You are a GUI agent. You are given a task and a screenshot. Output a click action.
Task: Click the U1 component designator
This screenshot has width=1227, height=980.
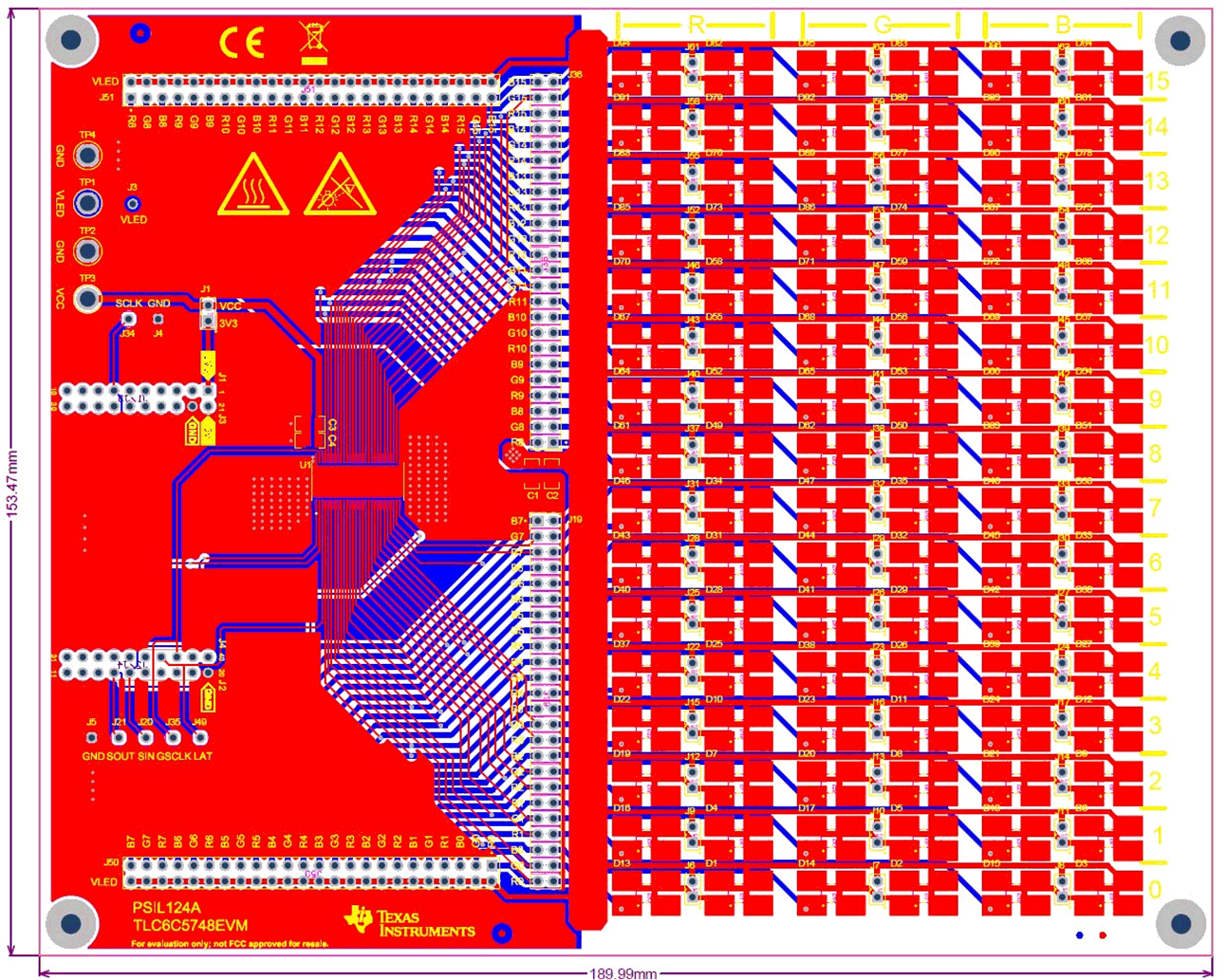pos(306,465)
